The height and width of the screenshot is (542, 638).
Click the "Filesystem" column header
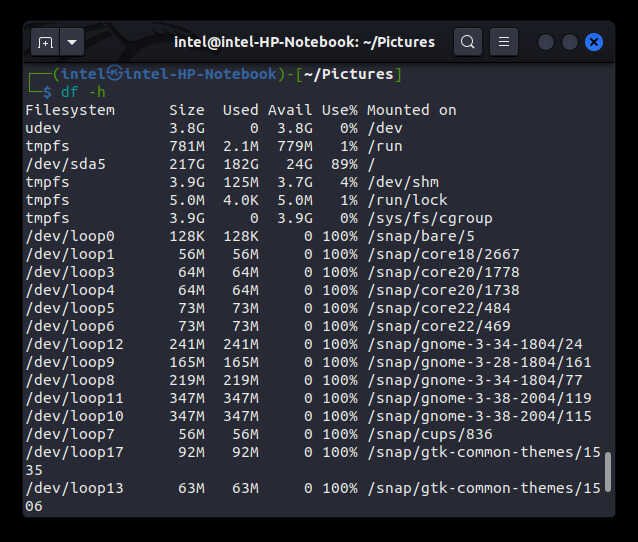pos(70,110)
